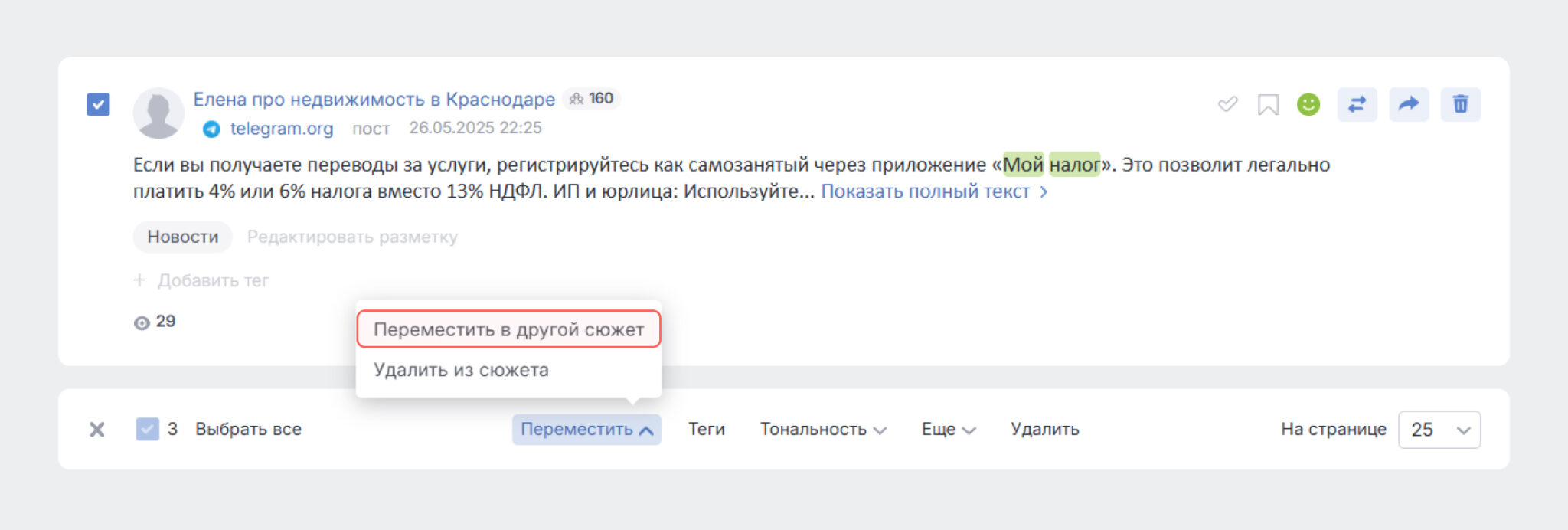The width and height of the screenshot is (1568, 530).
Task: Click the highlighted word 'Мой' in post text
Action: [1023, 165]
